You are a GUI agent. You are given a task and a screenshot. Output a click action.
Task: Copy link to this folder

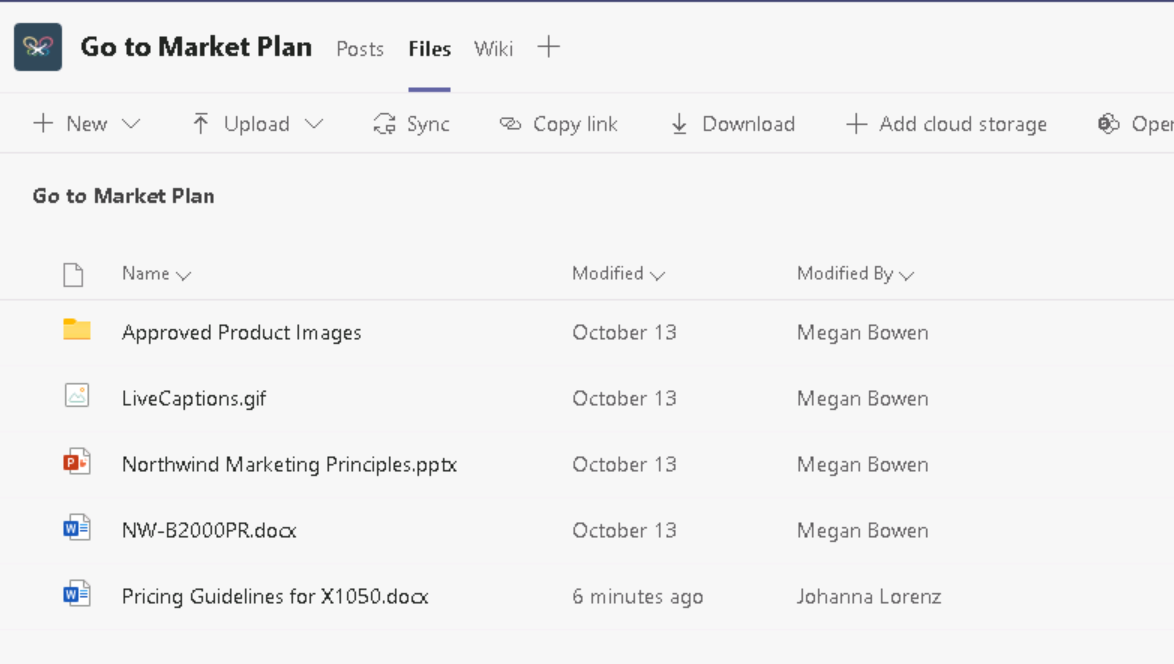point(558,124)
